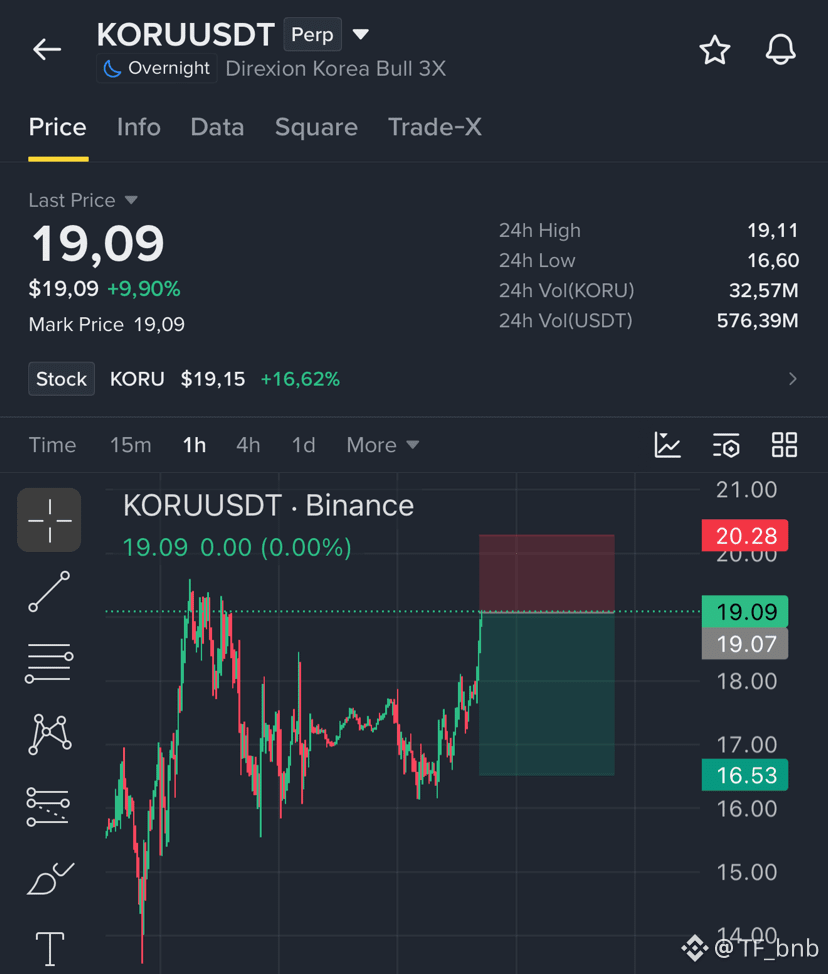Click the large 19,09 last price
The width and height of the screenshot is (828, 974).
point(98,244)
